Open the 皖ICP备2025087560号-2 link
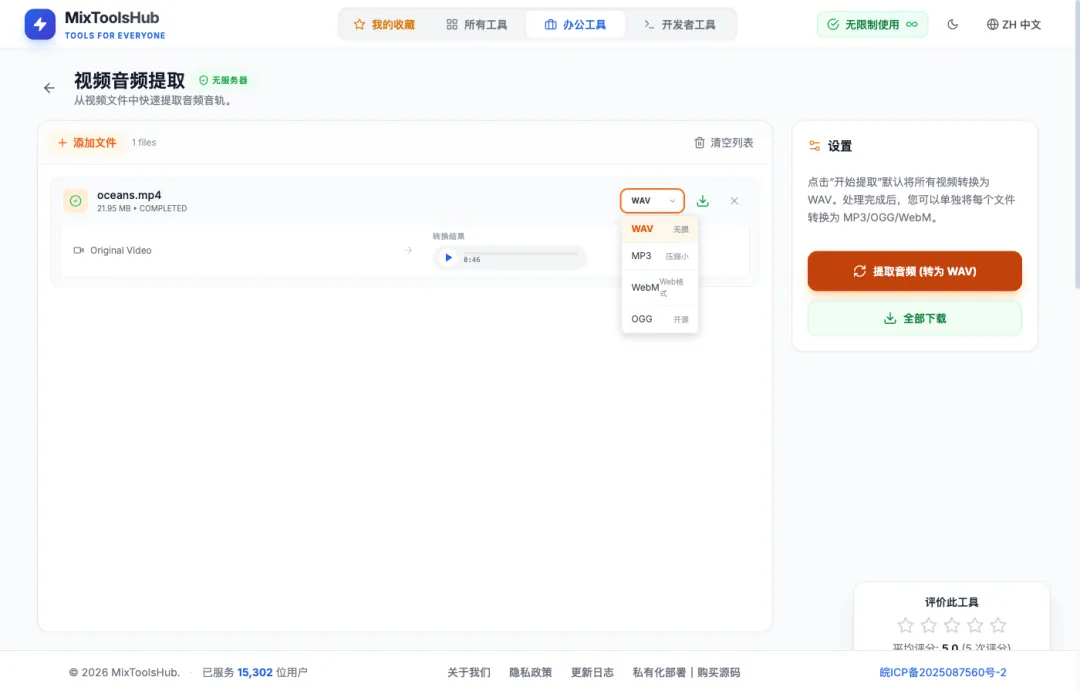This screenshot has height=694, width=1080. pyautogui.click(x=943, y=673)
